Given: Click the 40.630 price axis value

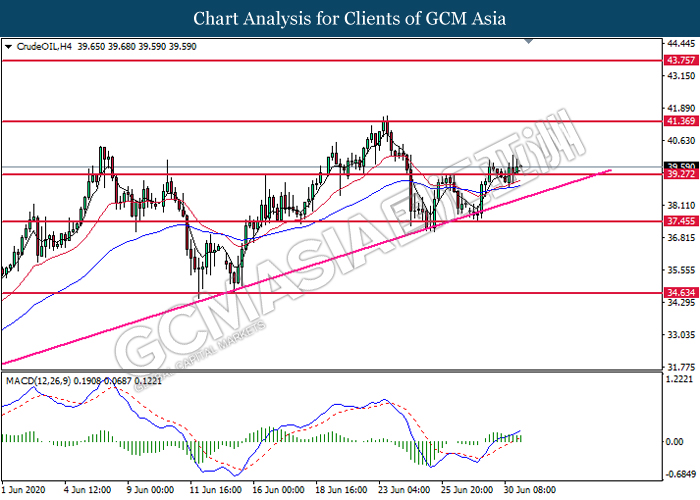Looking at the screenshot, I should (681, 141).
